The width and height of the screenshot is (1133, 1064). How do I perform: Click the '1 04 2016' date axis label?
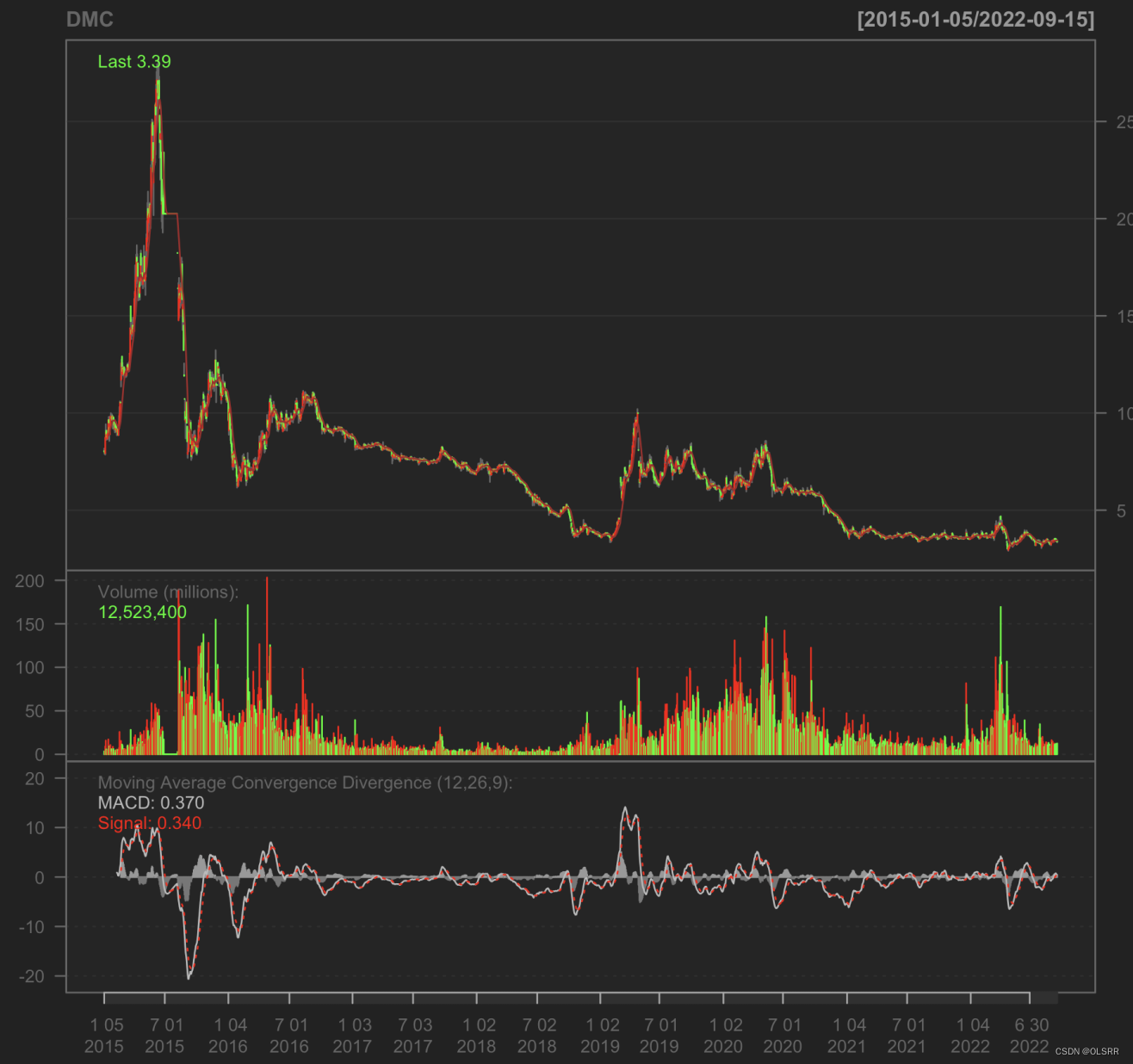pyautogui.click(x=229, y=1036)
